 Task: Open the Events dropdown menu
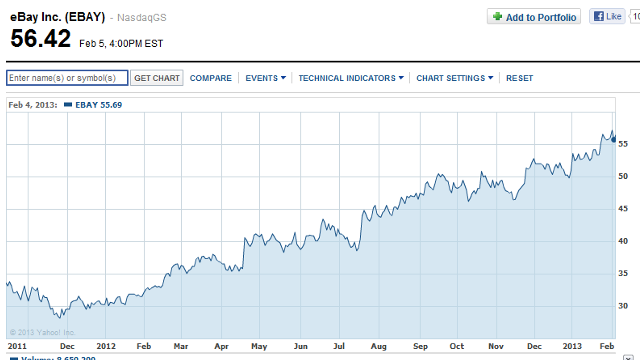click(265, 78)
